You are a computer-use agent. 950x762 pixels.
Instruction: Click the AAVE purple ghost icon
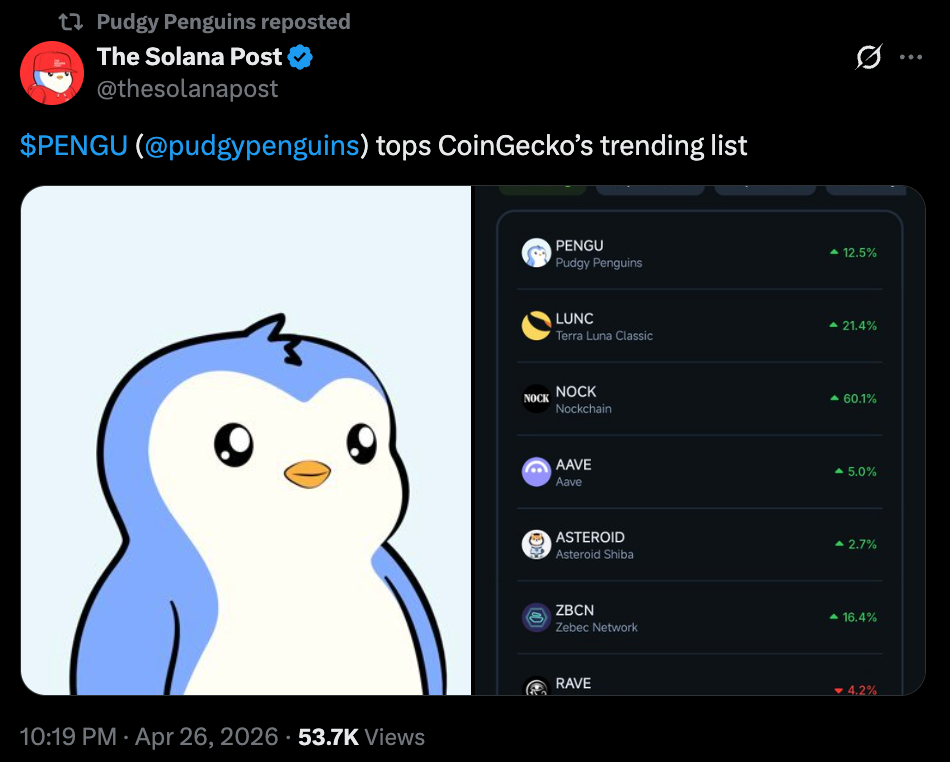pos(537,472)
